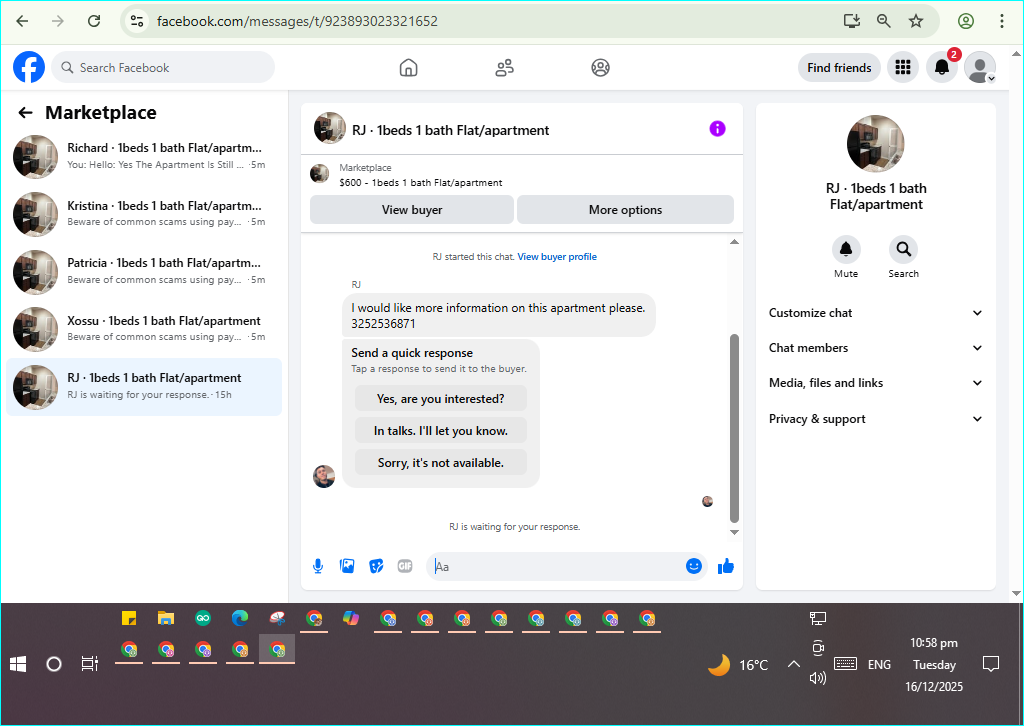Image resolution: width=1024 pixels, height=726 pixels.
Task: Click the Facebook logo
Action: coord(29,67)
